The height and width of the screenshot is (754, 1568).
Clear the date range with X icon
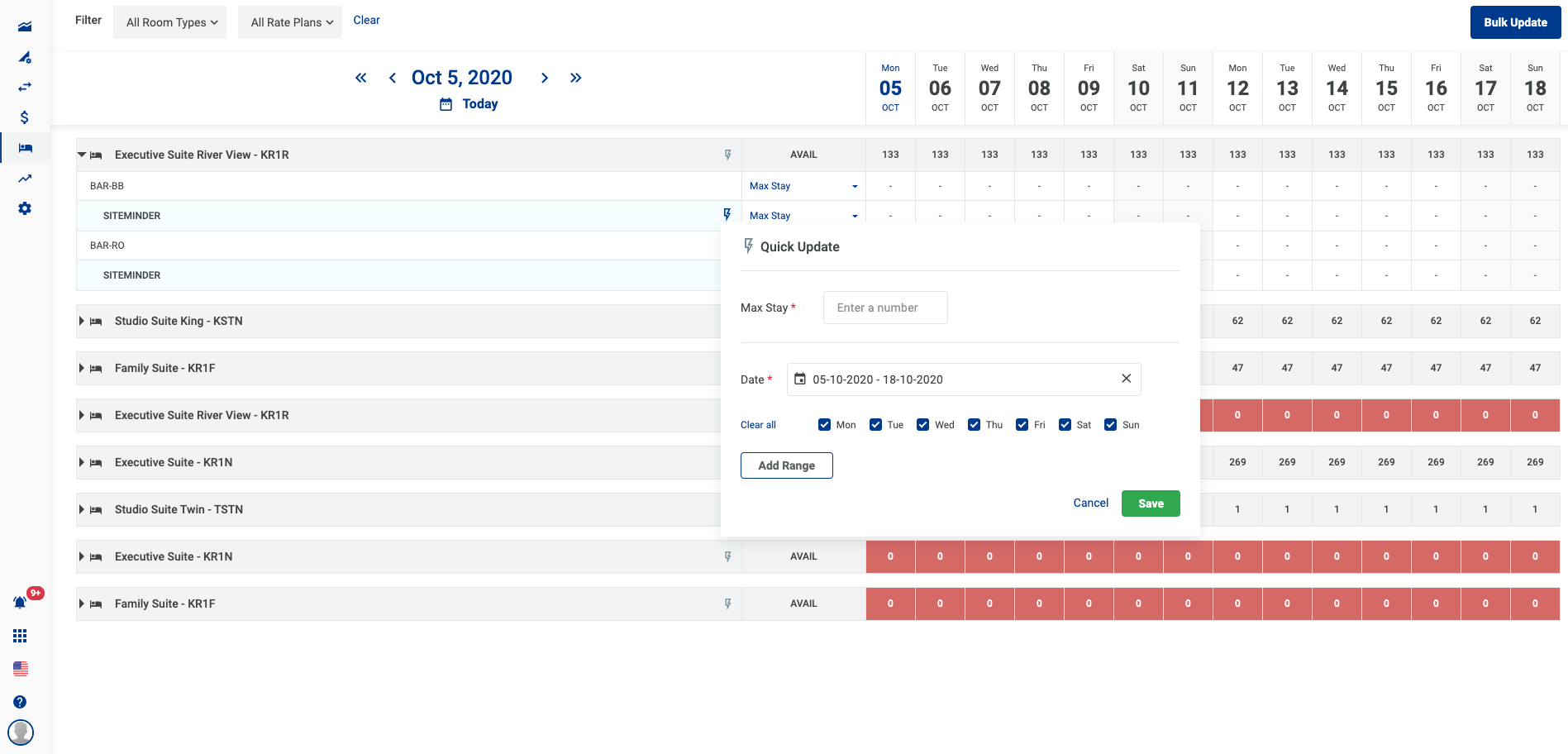pyautogui.click(x=1126, y=379)
